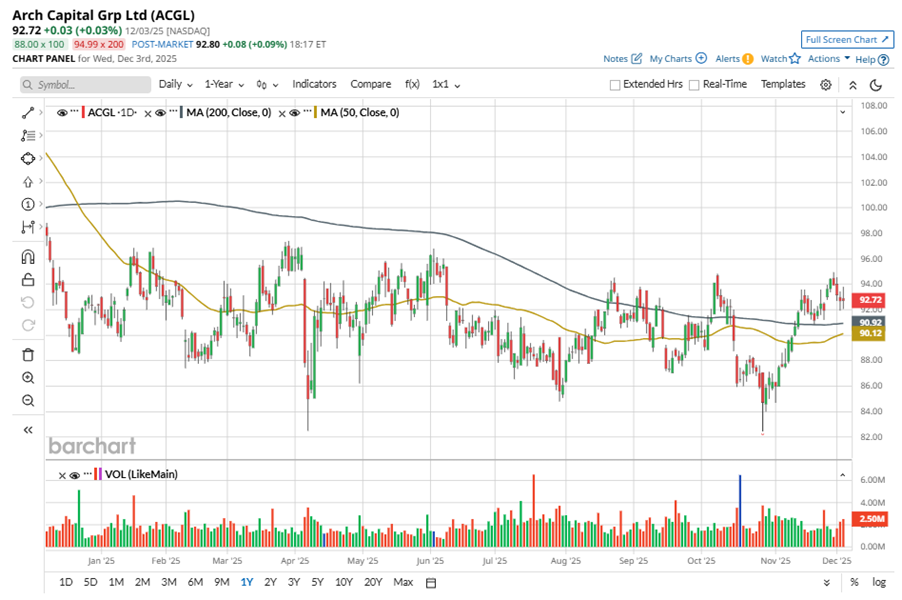Open the Fibonacci and text annotation tool
This screenshot has width=902, height=600.
pos(28,136)
